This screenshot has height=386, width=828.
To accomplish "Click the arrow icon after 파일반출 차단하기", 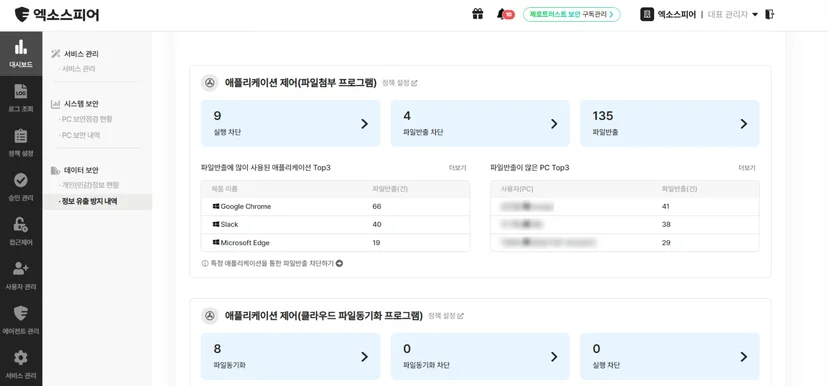I will [x=340, y=263].
